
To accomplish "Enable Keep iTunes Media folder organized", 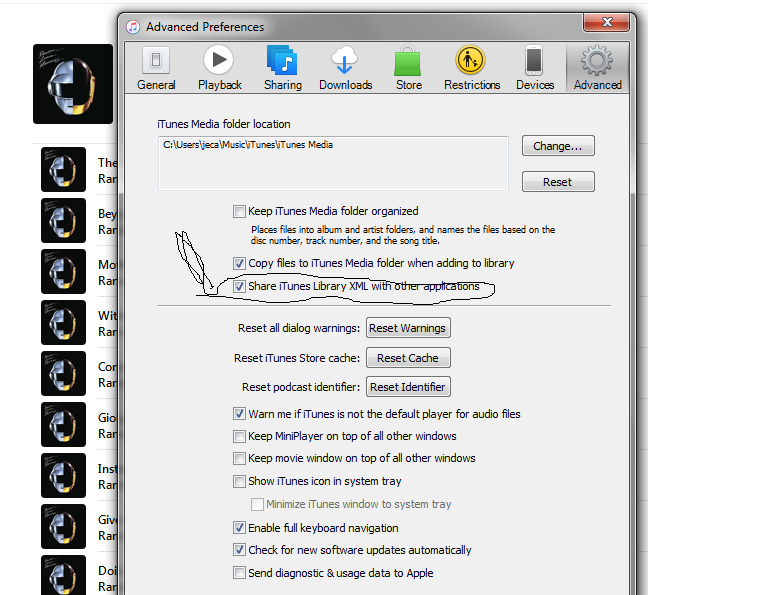I will click(x=239, y=211).
